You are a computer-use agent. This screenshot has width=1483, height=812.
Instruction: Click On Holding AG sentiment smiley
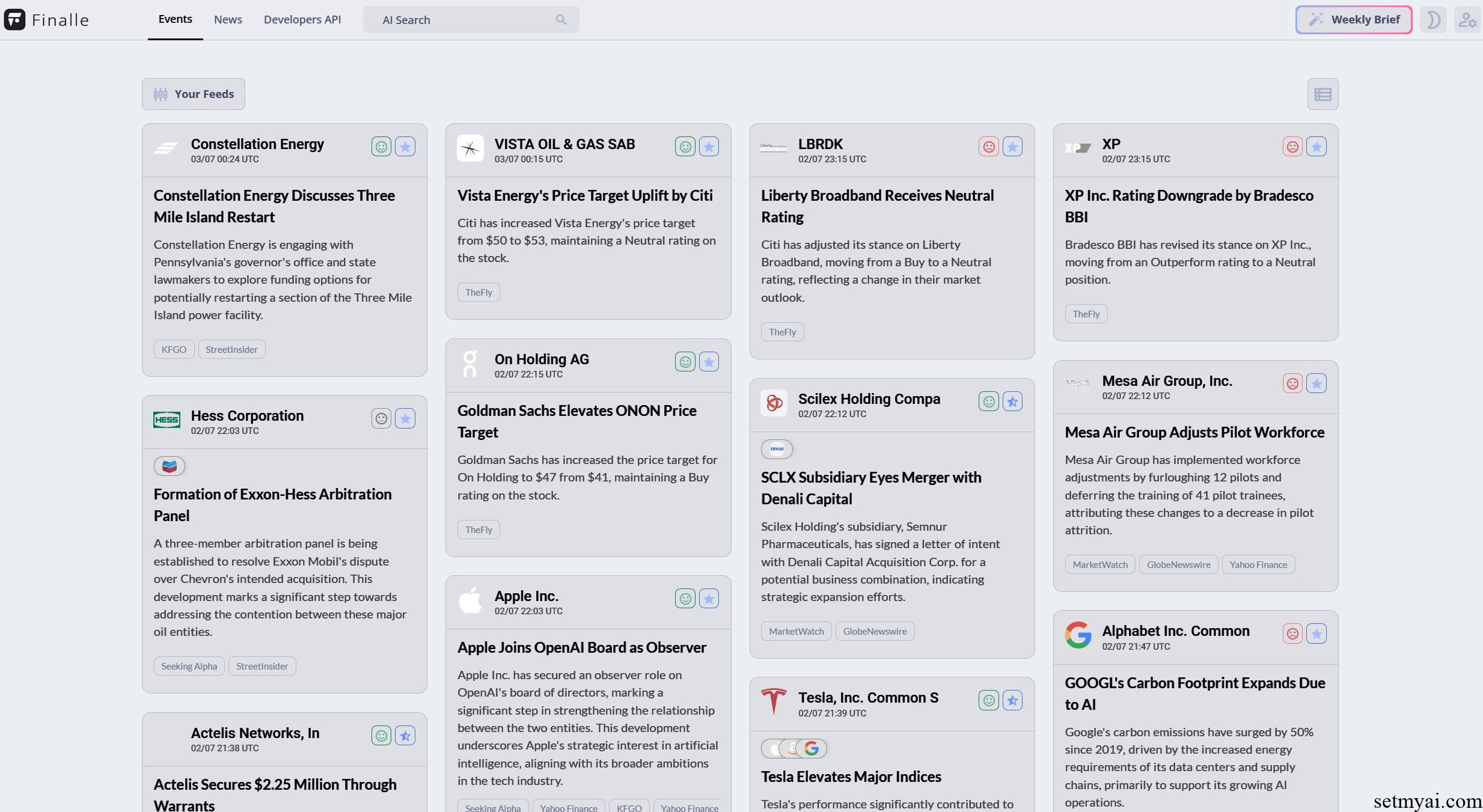click(685, 362)
